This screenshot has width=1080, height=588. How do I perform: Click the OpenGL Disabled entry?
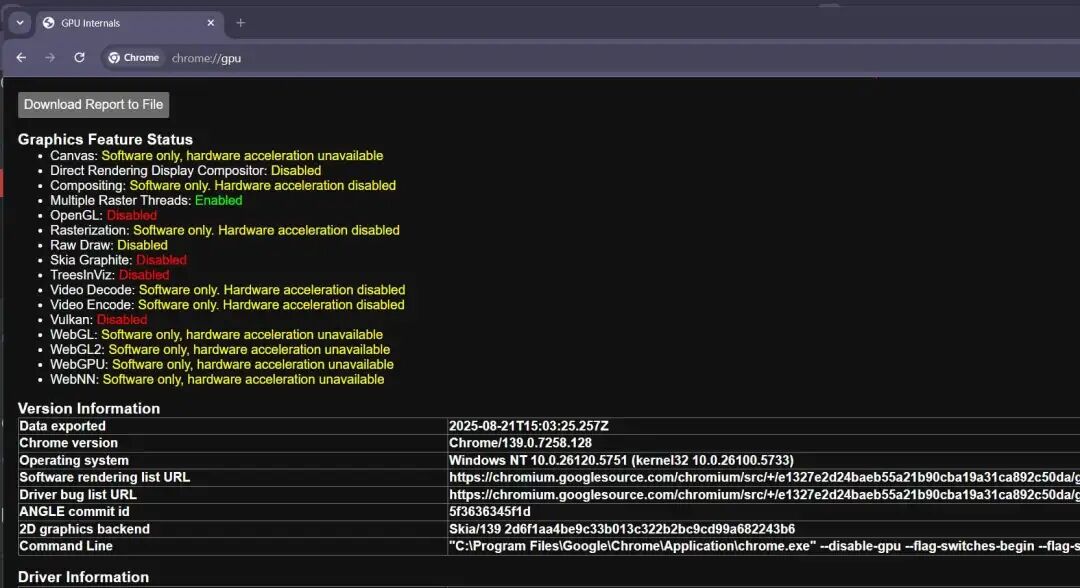point(103,216)
